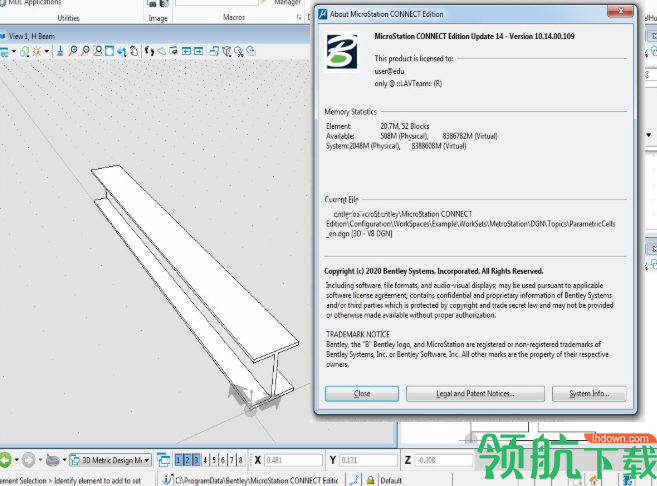Turn on view 4 in view group
The width and height of the screenshot is (657, 486).
pos(205,460)
